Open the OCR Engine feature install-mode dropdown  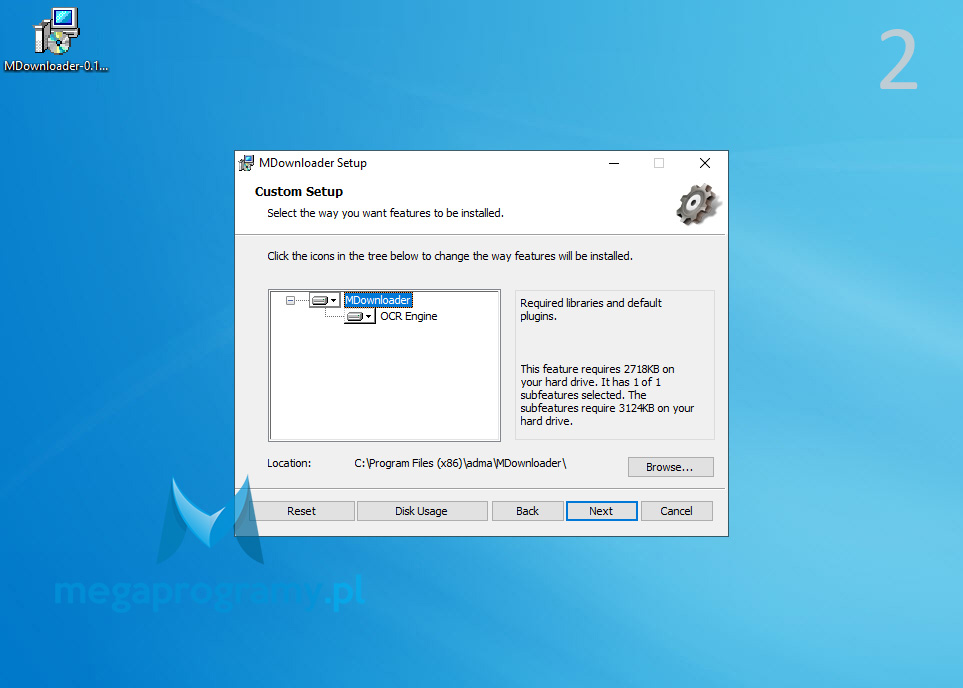point(360,316)
